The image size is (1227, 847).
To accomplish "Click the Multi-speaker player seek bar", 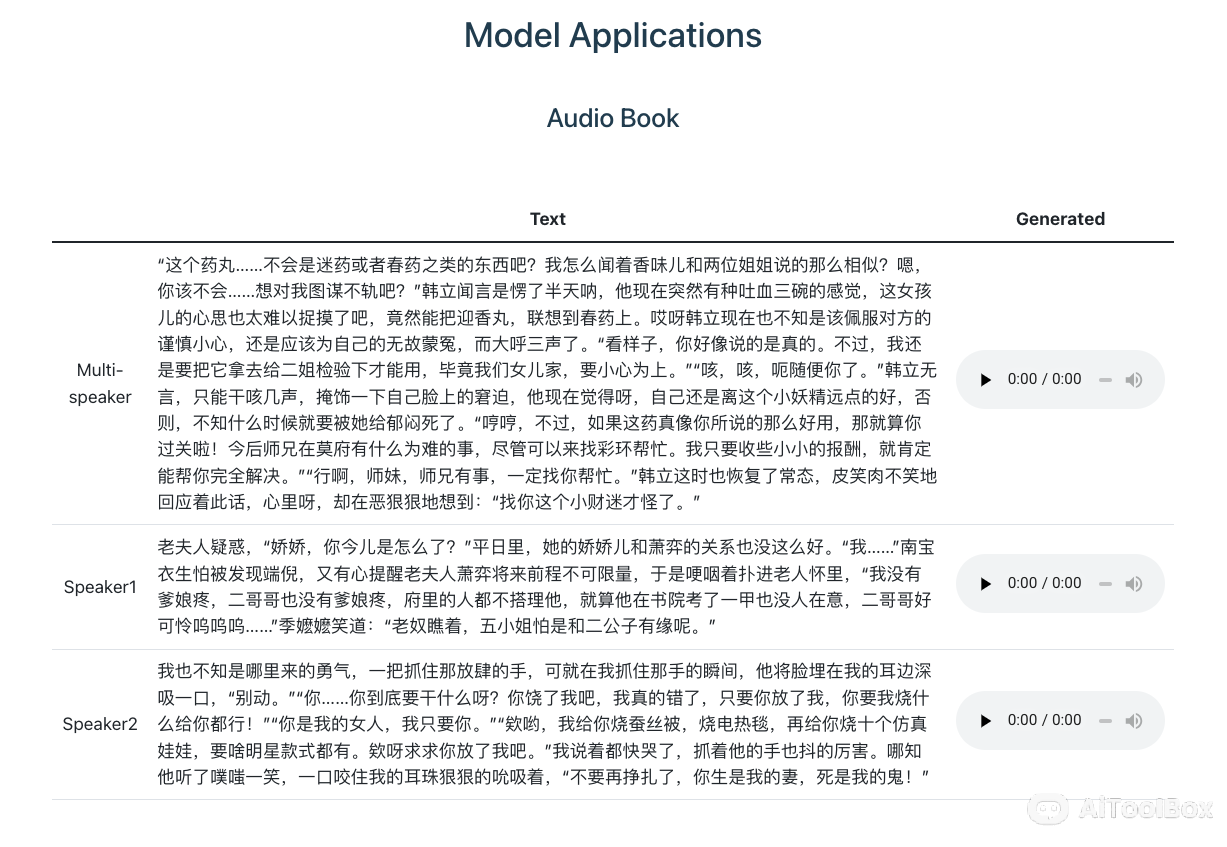I will coord(1105,380).
